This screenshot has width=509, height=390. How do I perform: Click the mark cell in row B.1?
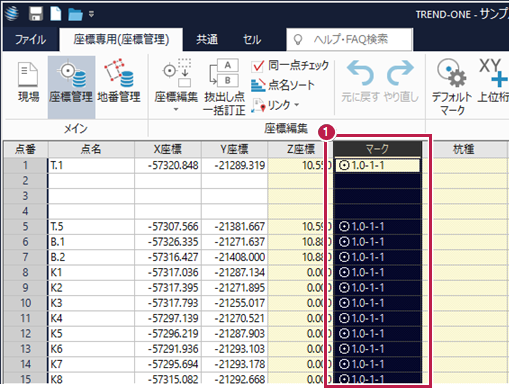[377, 242]
